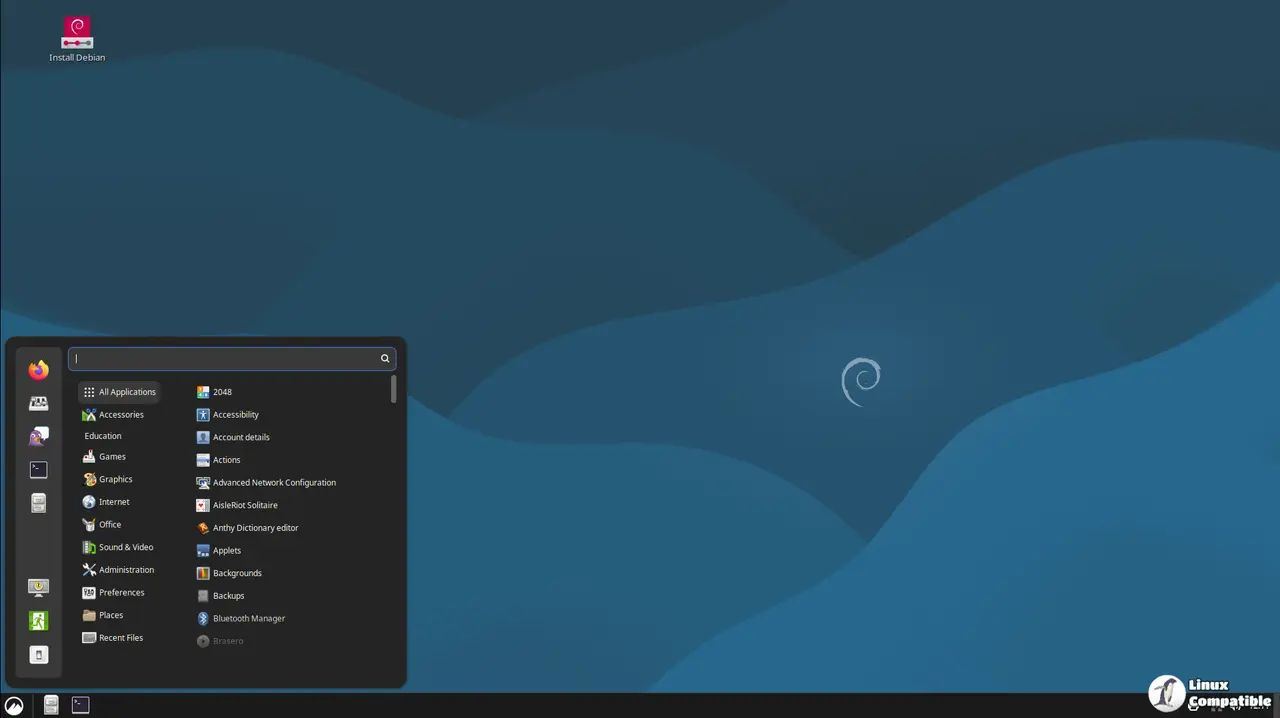Open Terminal launcher on the bottom panel
Screen dimensions: 1280x718
tap(81, 705)
